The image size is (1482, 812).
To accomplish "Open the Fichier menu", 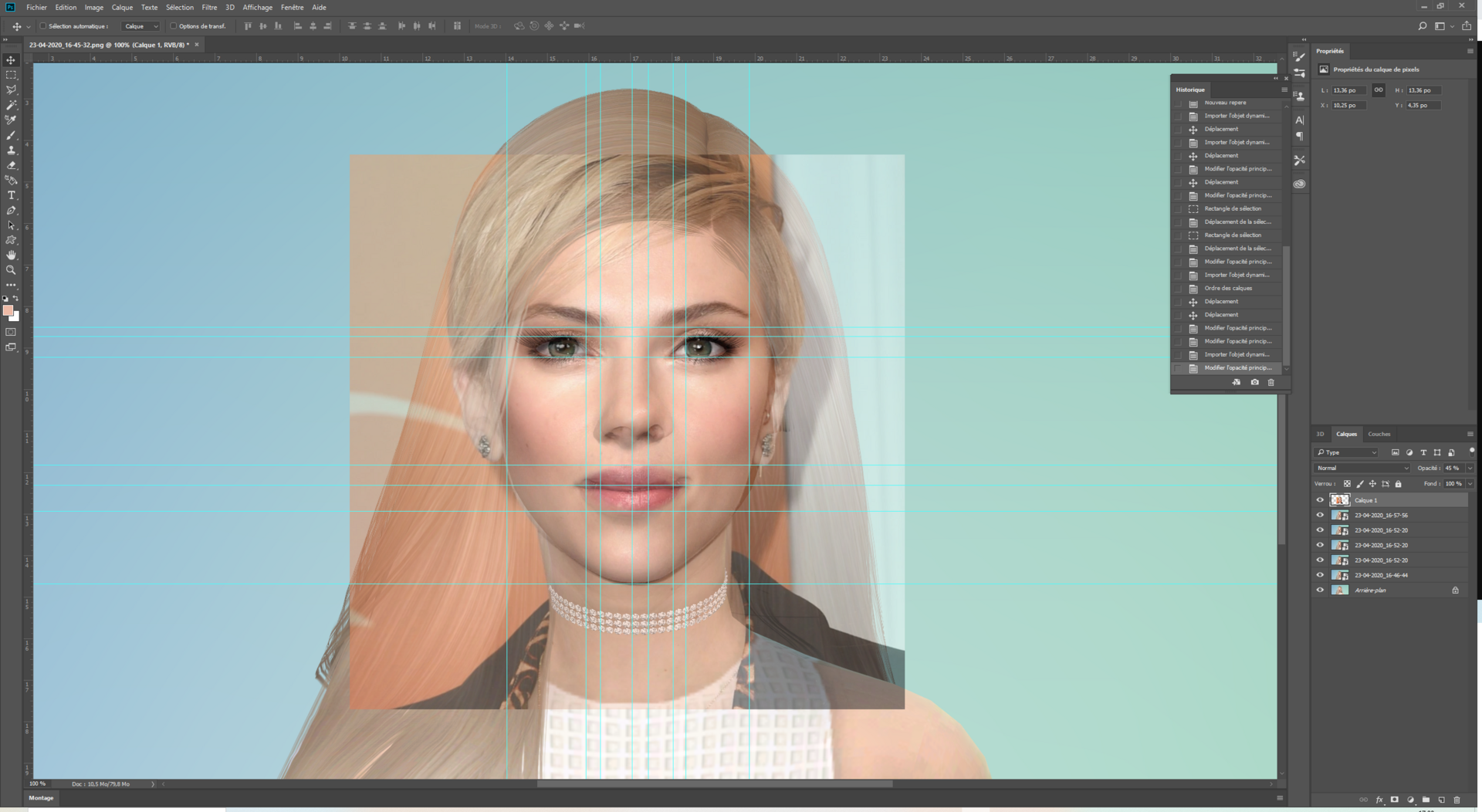I will click(x=36, y=7).
